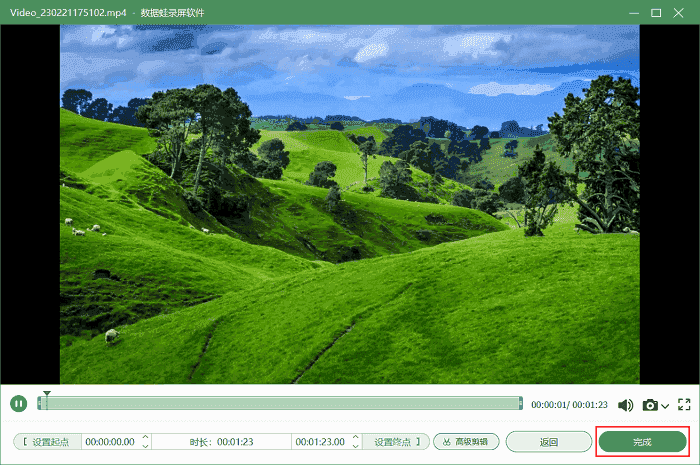Viewport: 700px width, 465px height.
Task: Decrease the end time with down arrow
Action: pos(355,446)
